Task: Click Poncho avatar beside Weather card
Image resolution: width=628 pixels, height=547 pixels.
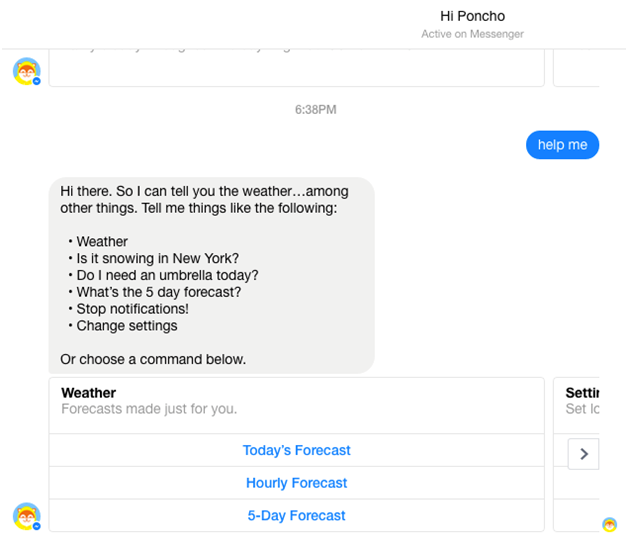Action: pyautogui.click(x=26, y=517)
